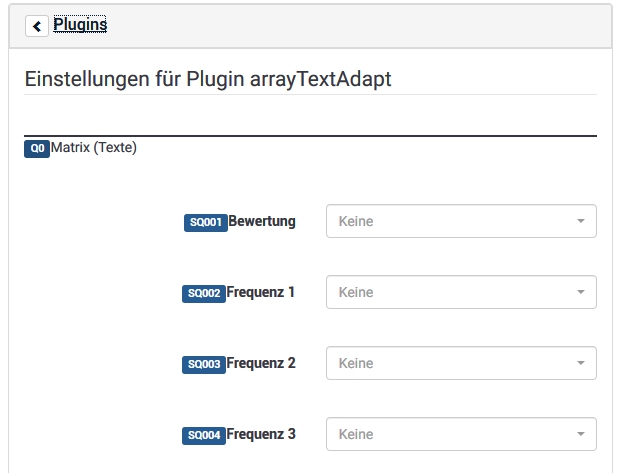Click the Frequenz 2 label
The width and height of the screenshot is (642, 473).
pos(261,363)
